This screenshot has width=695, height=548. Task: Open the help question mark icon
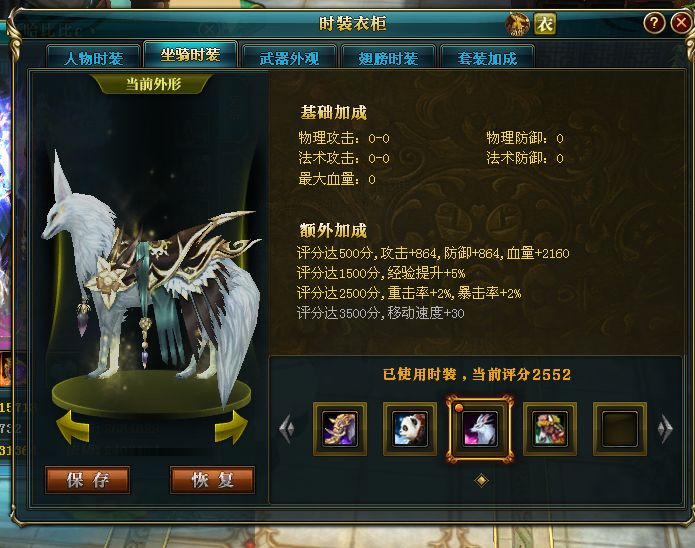[654, 22]
